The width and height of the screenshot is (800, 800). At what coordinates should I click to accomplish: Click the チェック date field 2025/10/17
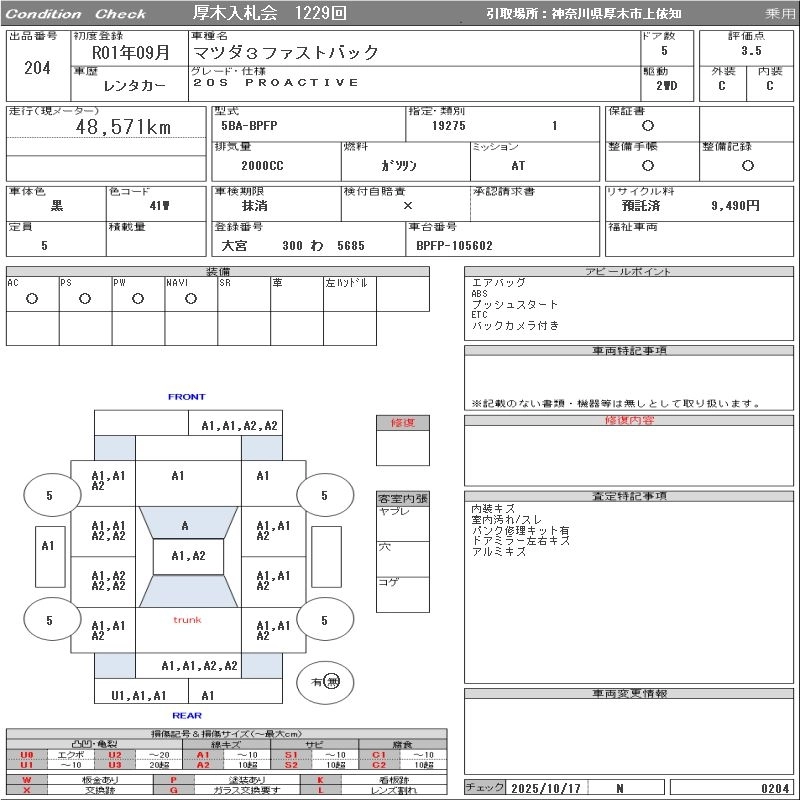coord(546,788)
